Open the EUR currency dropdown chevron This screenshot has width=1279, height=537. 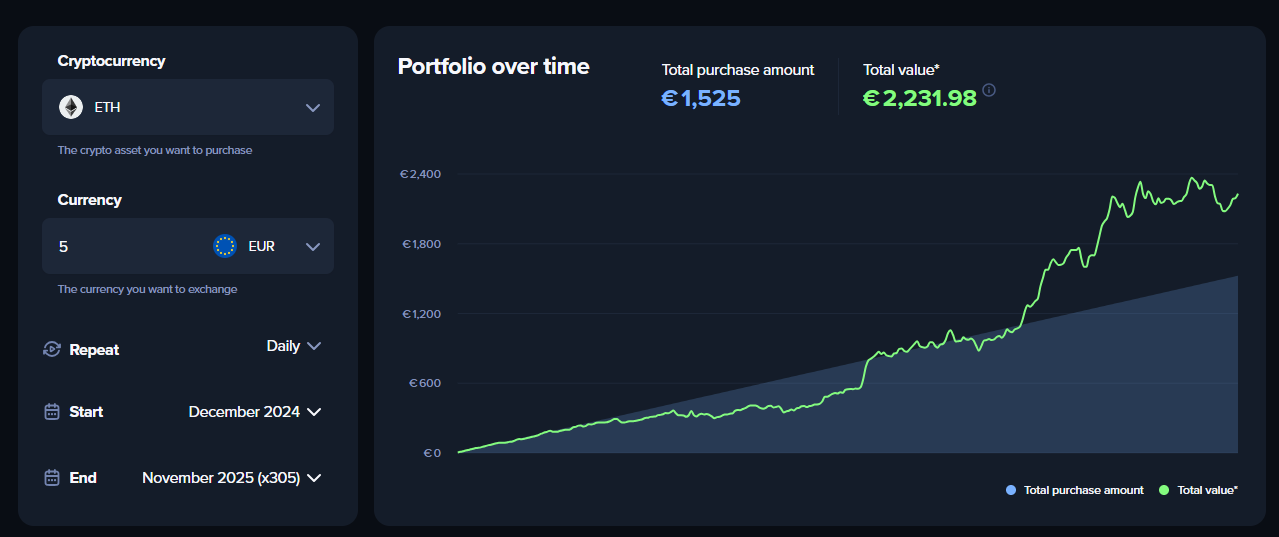pyautogui.click(x=312, y=246)
